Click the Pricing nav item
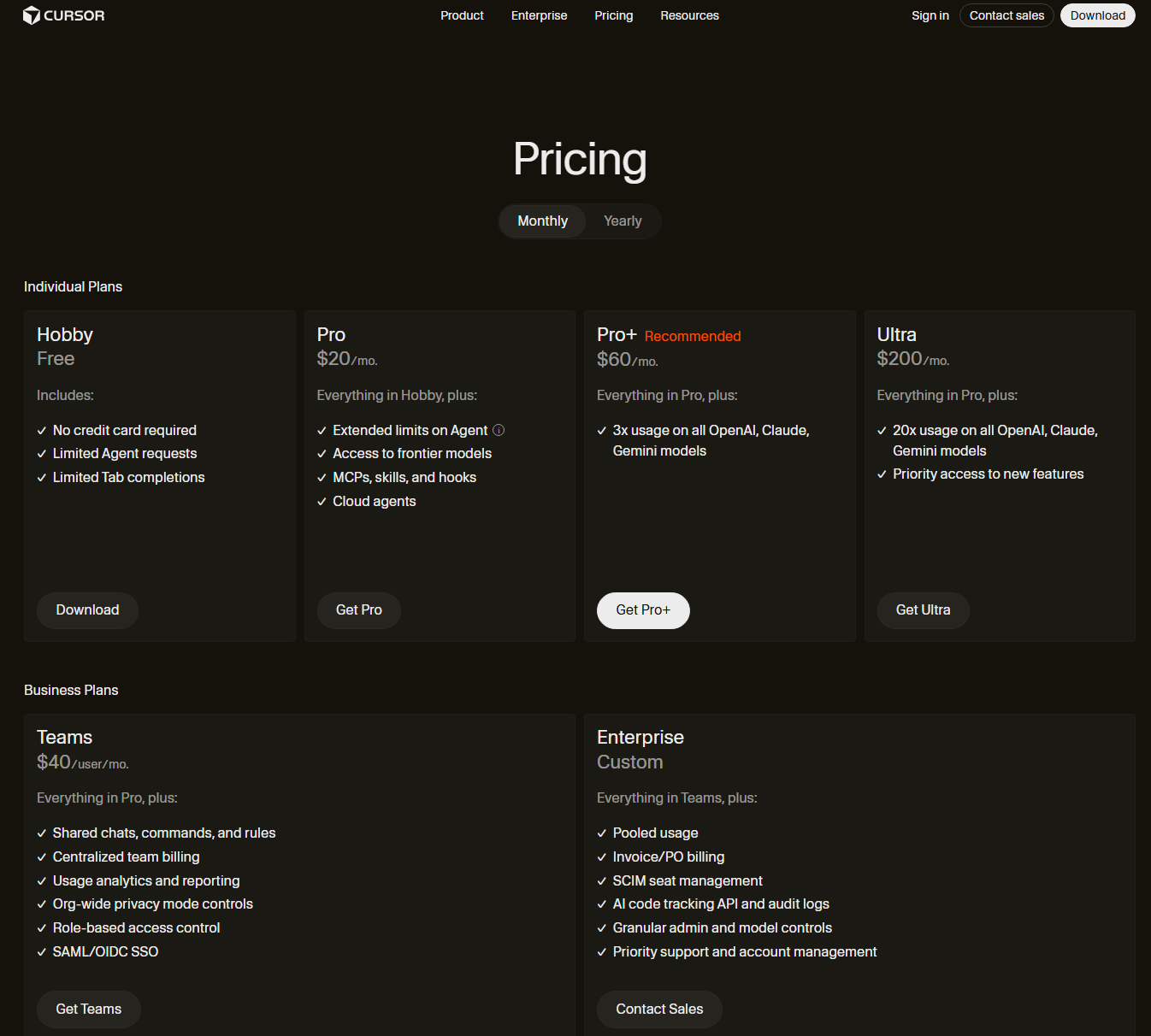This screenshot has width=1151, height=1036. pyautogui.click(x=614, y=15)
